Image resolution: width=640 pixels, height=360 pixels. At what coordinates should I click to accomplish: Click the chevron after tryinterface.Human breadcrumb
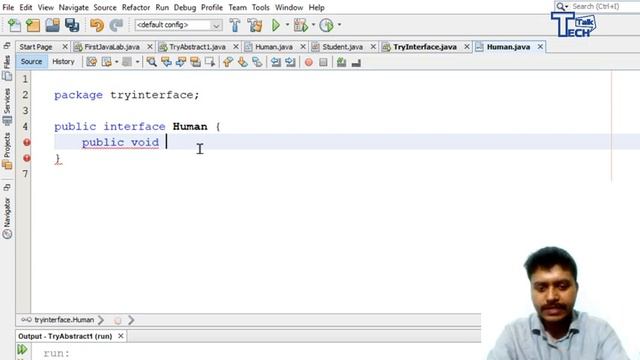tap(101, 320)
